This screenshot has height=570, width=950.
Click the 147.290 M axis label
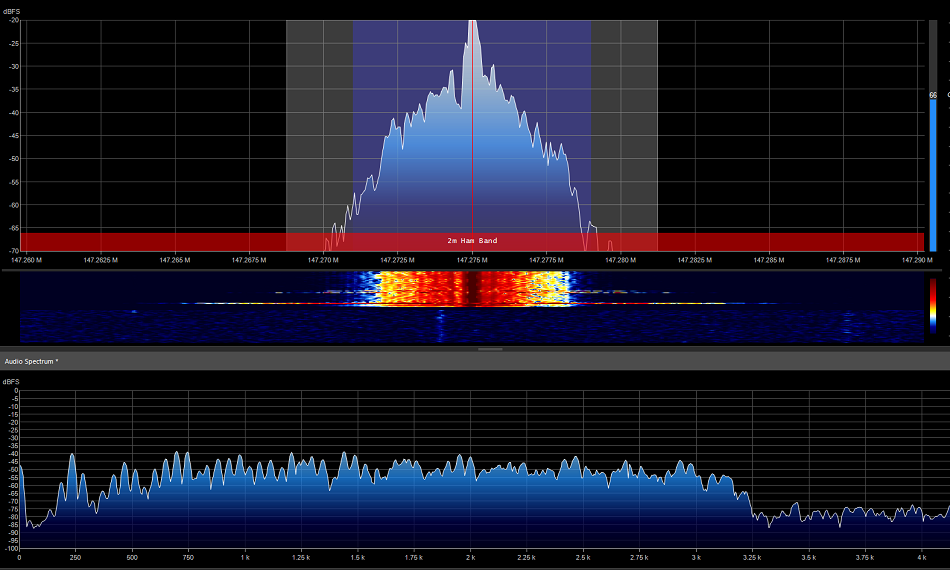coord(915,259)
